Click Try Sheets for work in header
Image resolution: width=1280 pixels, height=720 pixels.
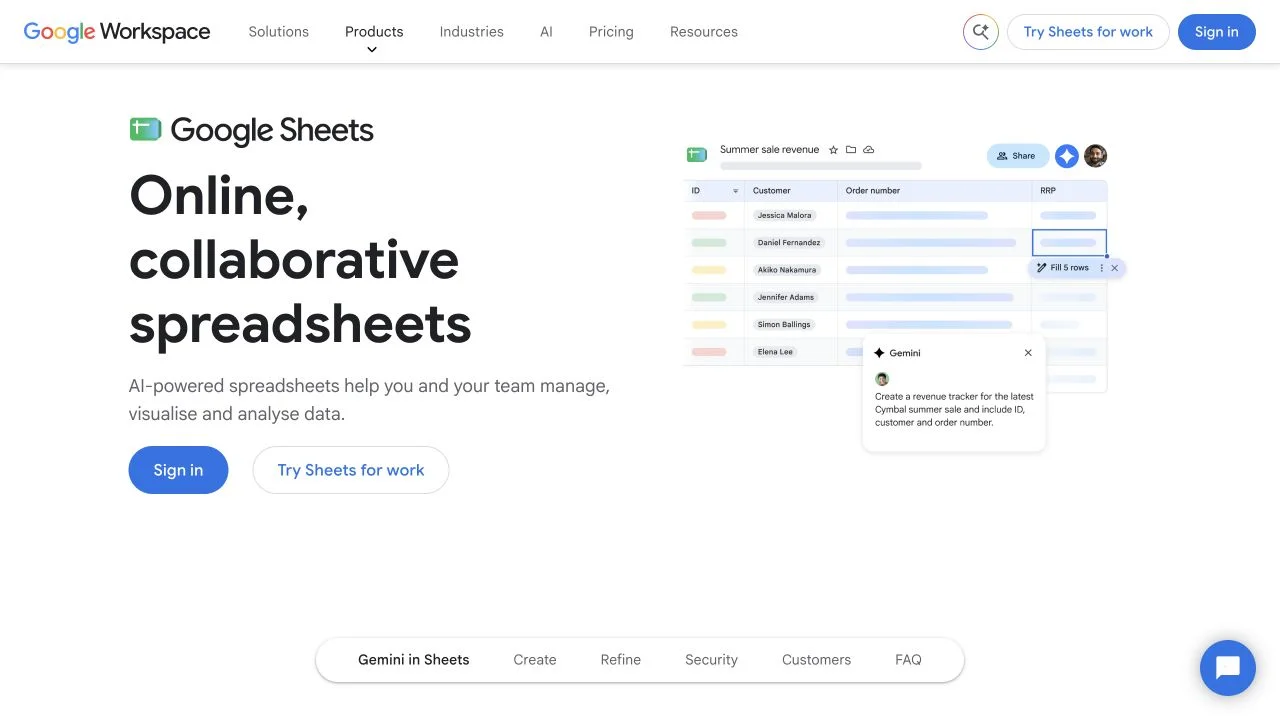[x=1088, y=32]
